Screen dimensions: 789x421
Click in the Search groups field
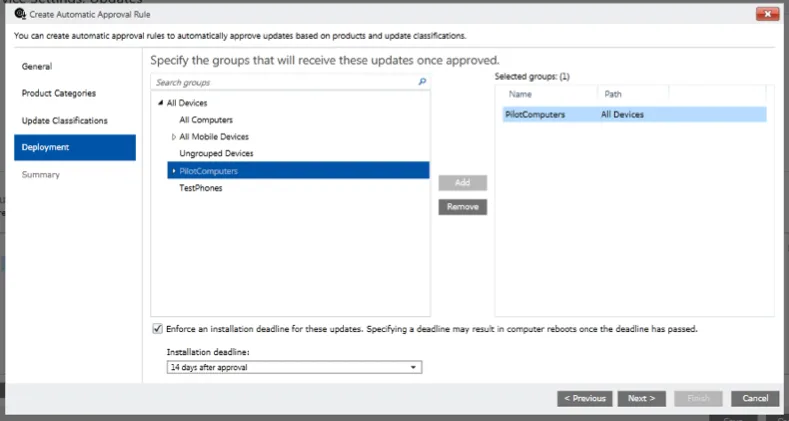pos(284,82)
